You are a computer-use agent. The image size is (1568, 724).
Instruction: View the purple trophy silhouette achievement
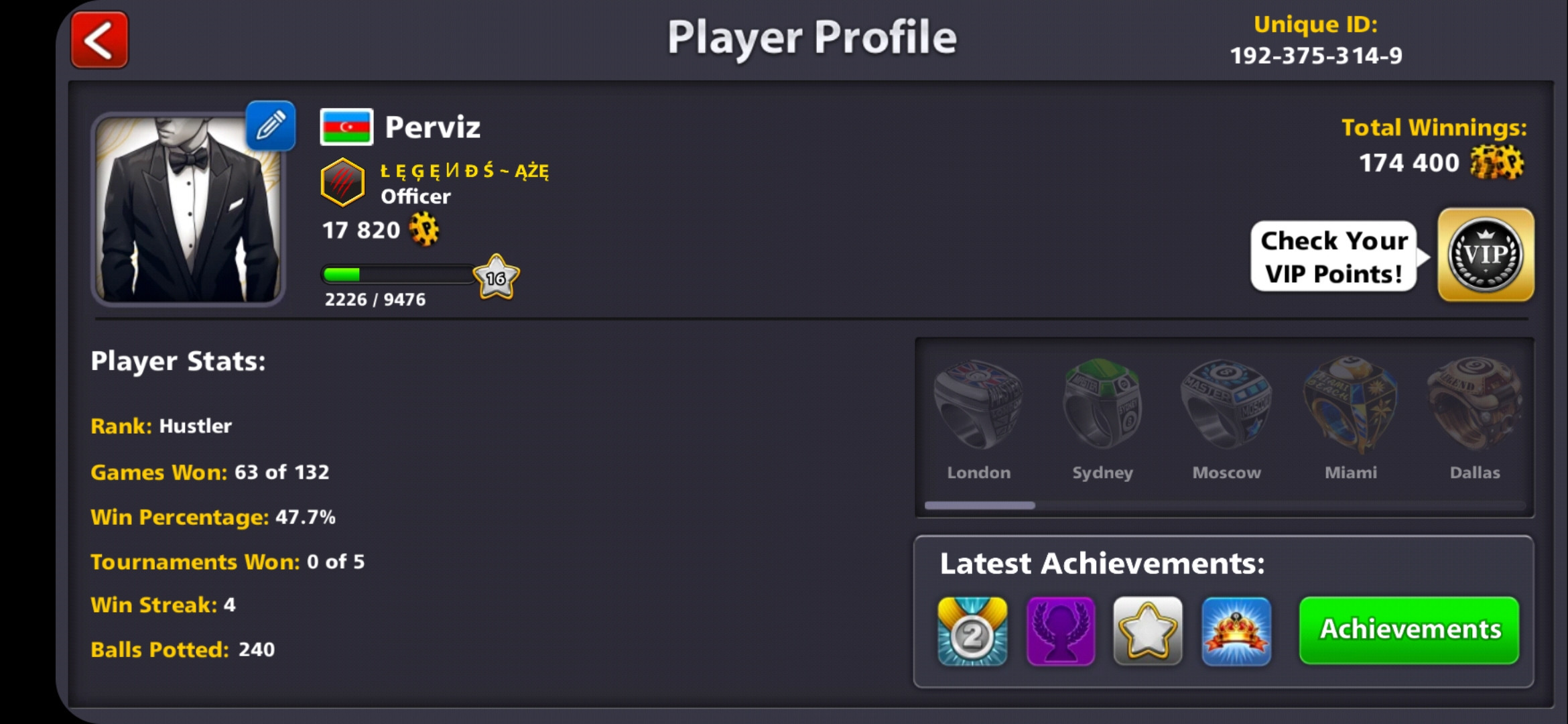click(x=1061, y=631)
